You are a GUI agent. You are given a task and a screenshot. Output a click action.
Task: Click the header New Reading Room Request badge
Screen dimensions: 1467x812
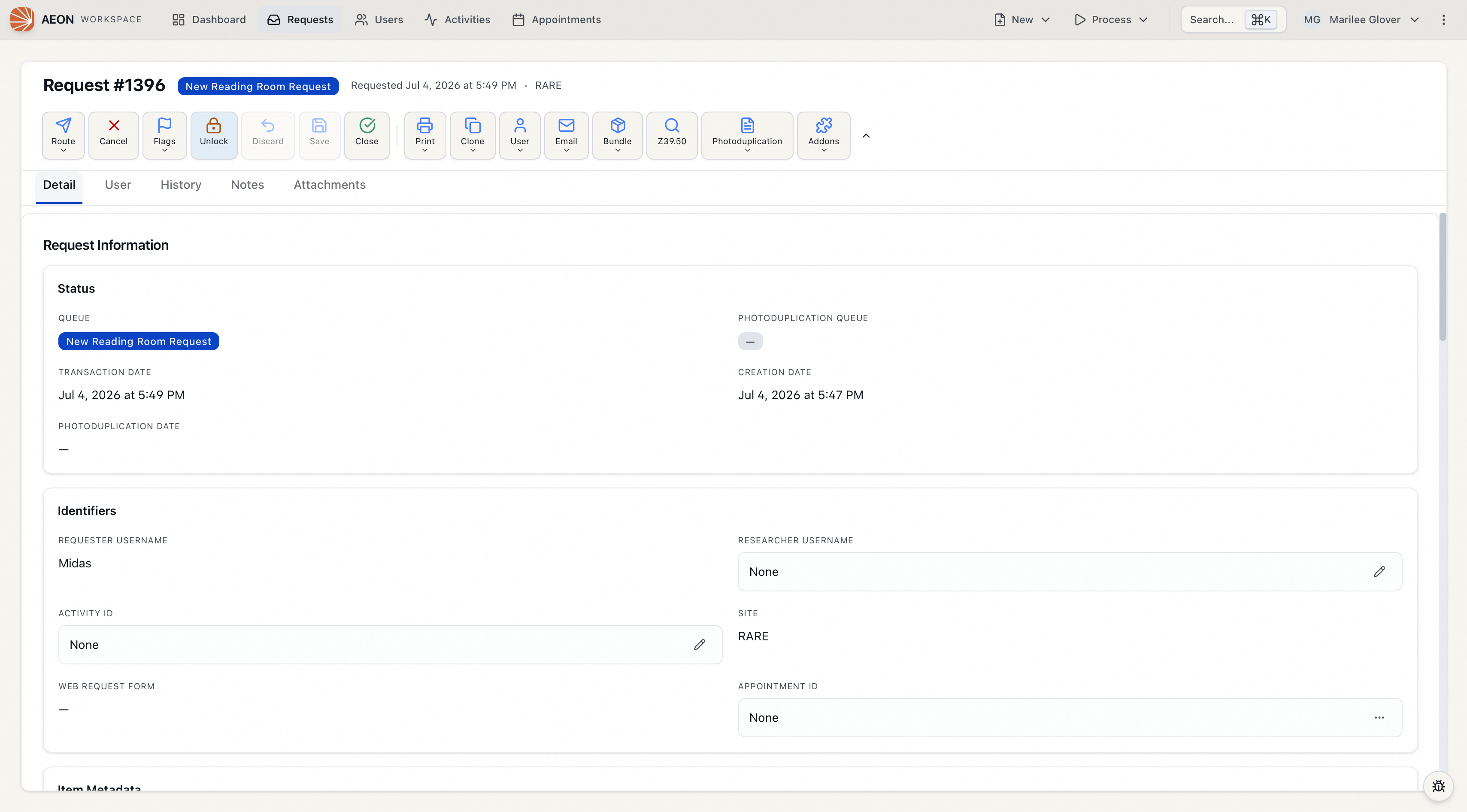coord(258,86)
